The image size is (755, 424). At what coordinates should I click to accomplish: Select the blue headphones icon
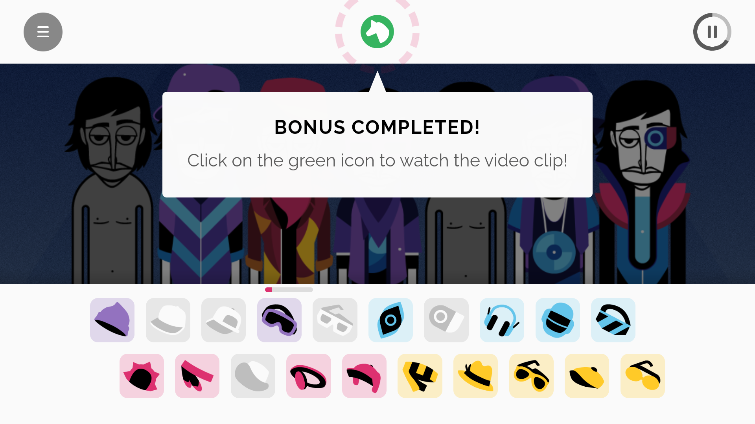tap(502, 320)
